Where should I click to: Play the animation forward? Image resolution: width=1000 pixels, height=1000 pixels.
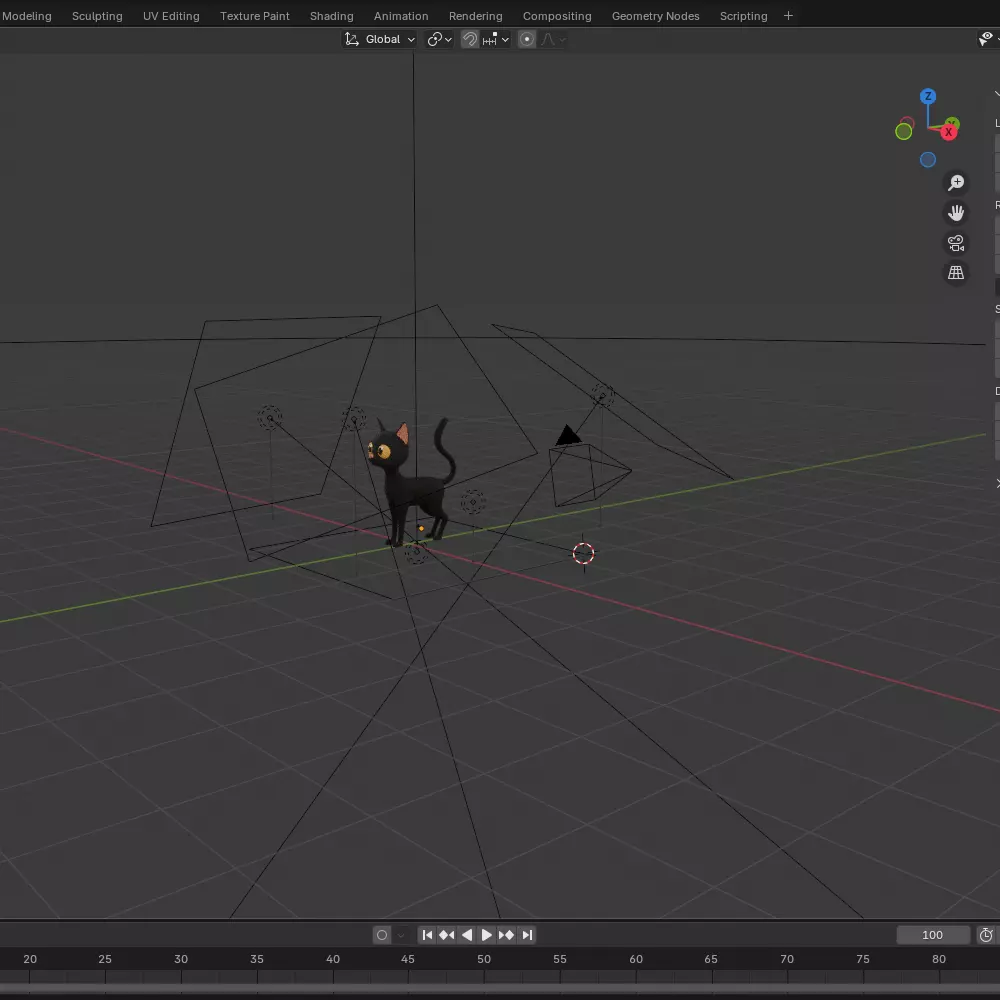click(x=487, y=935)
